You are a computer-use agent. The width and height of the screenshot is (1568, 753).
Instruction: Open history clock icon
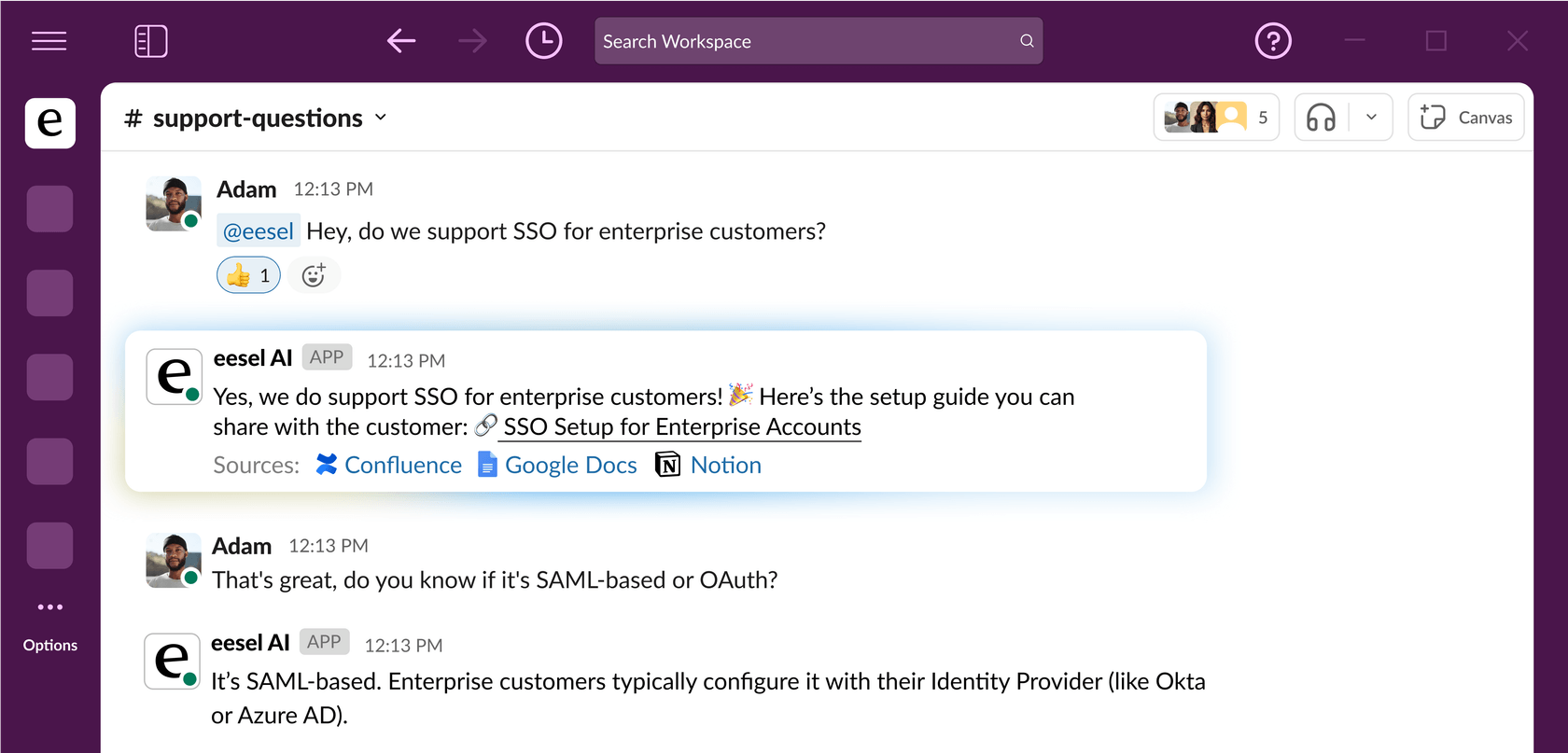[x=543, y=41]
